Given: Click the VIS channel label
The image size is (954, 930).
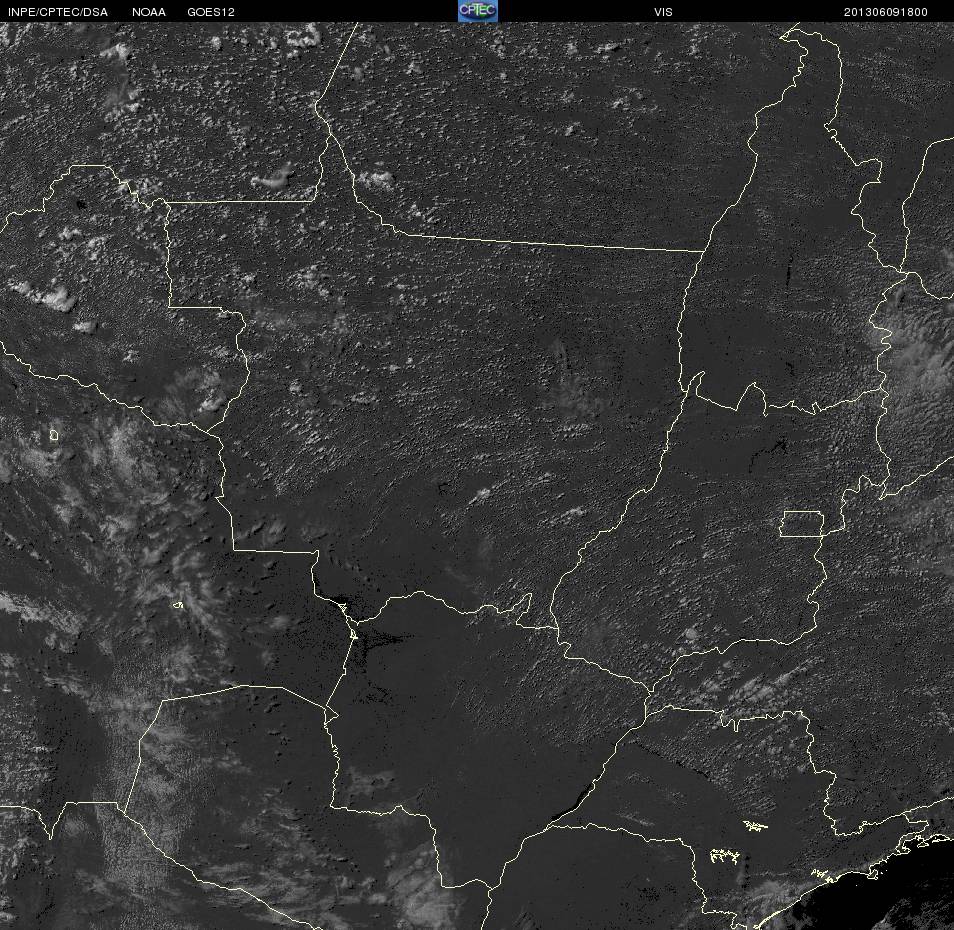Looking at the screenshot, I should tap(663, 12).
